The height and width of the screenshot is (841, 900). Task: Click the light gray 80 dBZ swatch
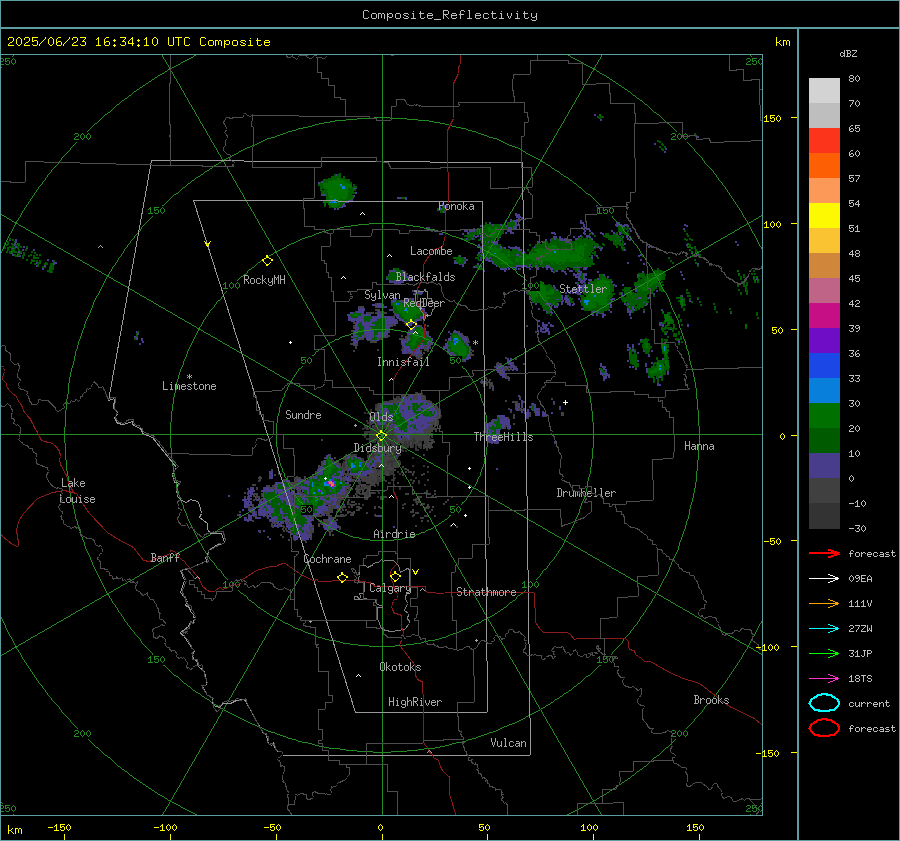[x=824, y=90]
